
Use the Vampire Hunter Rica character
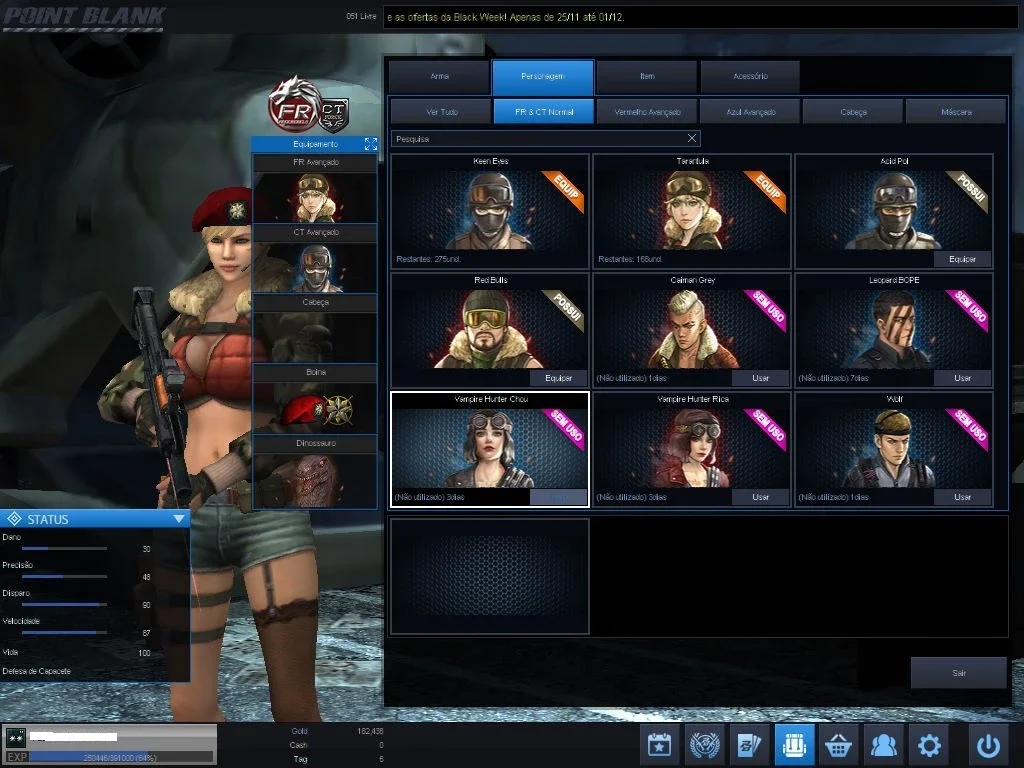click(x=760, y=497)
